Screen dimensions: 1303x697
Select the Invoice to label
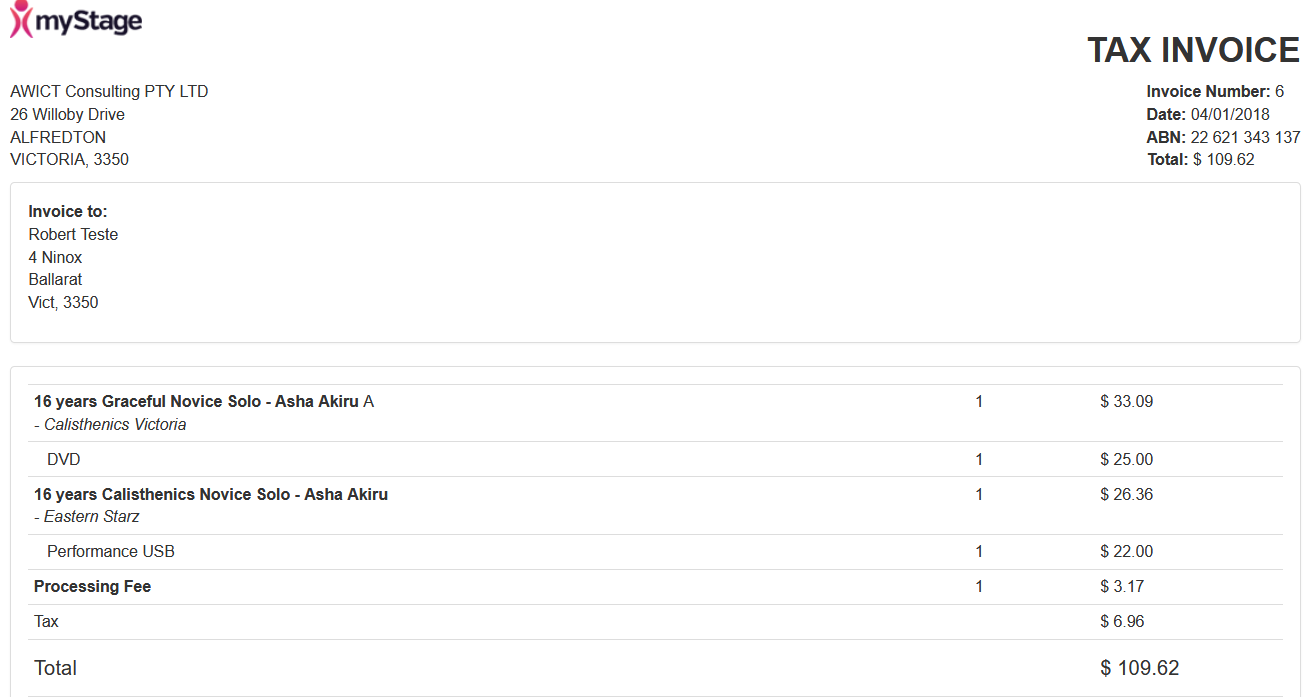68,211
